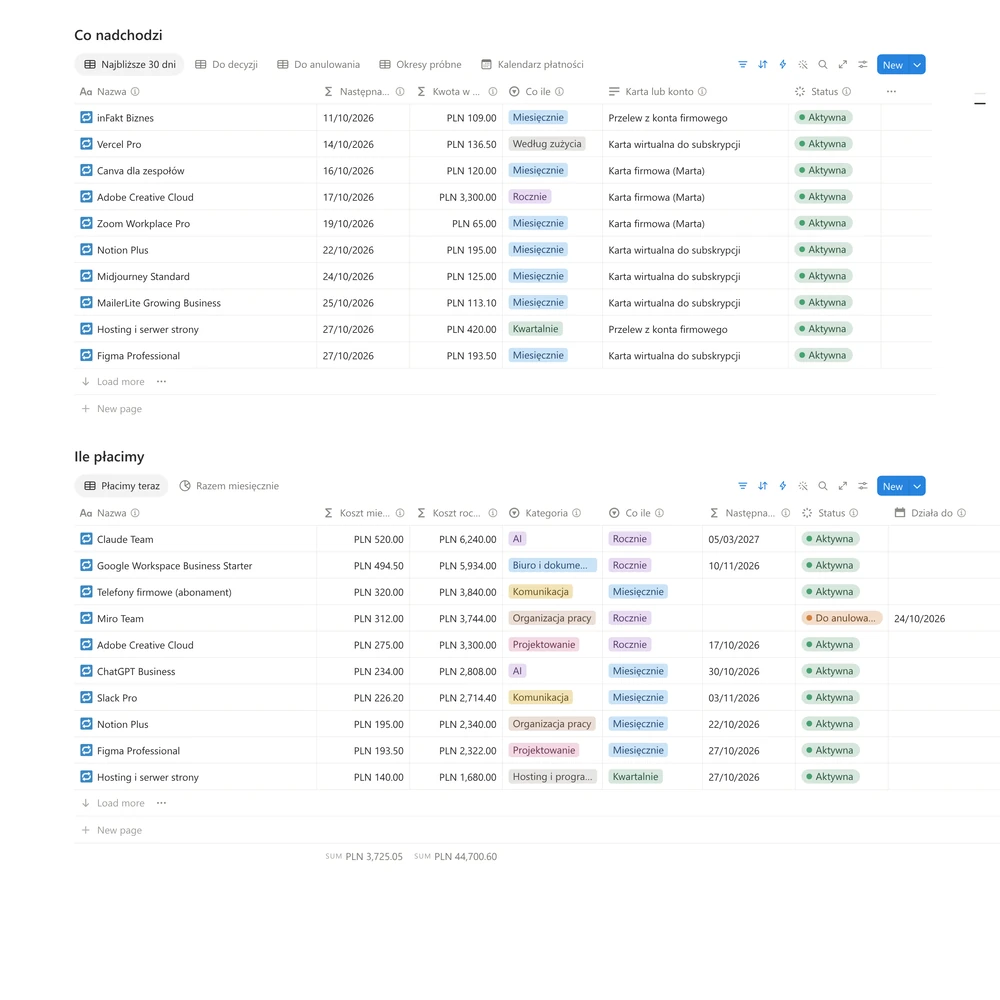
Task: Expand Load more in Co nadchodzi table
Action: pyautogui.click(x=114, y=381)
